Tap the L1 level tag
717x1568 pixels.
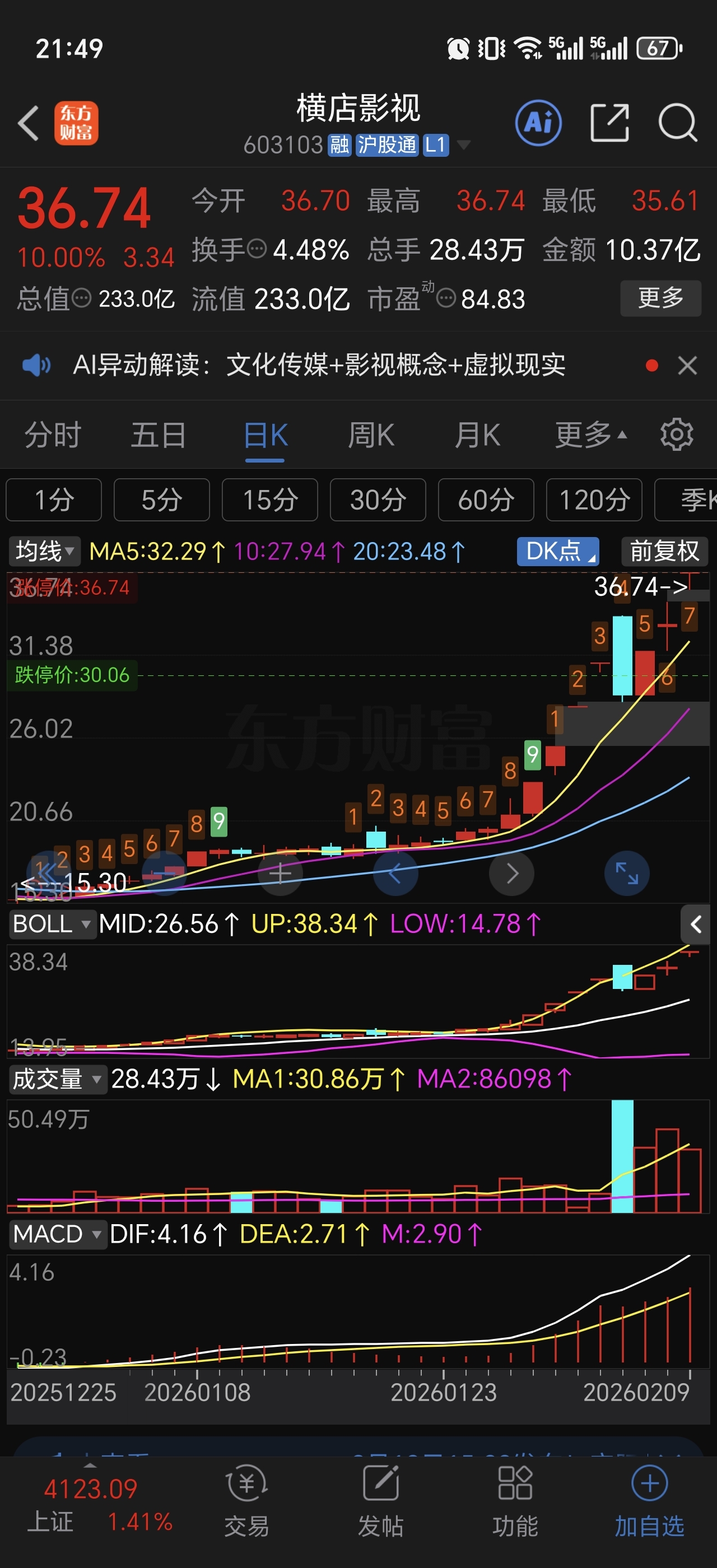436,145
